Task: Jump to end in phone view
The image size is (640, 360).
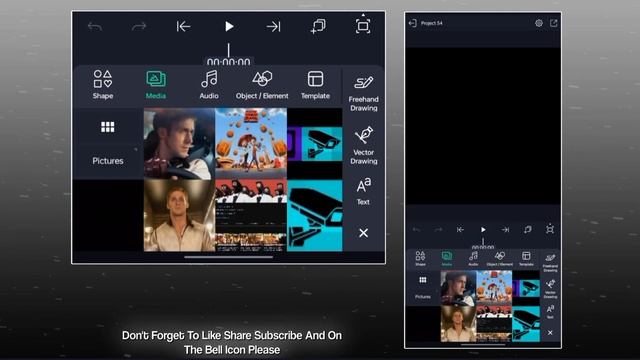Action: 505,230
